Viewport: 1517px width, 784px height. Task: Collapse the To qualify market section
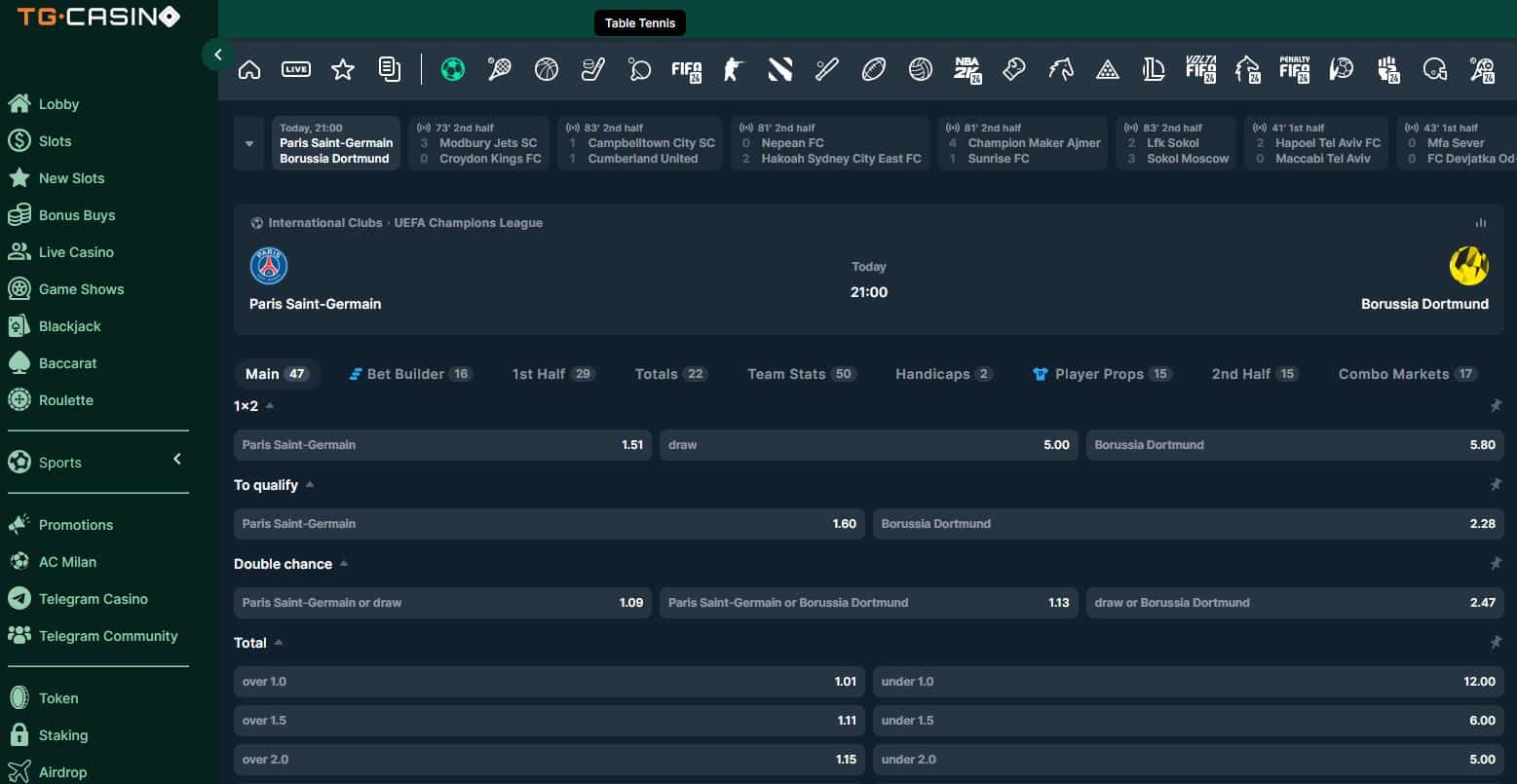[310, 485]
